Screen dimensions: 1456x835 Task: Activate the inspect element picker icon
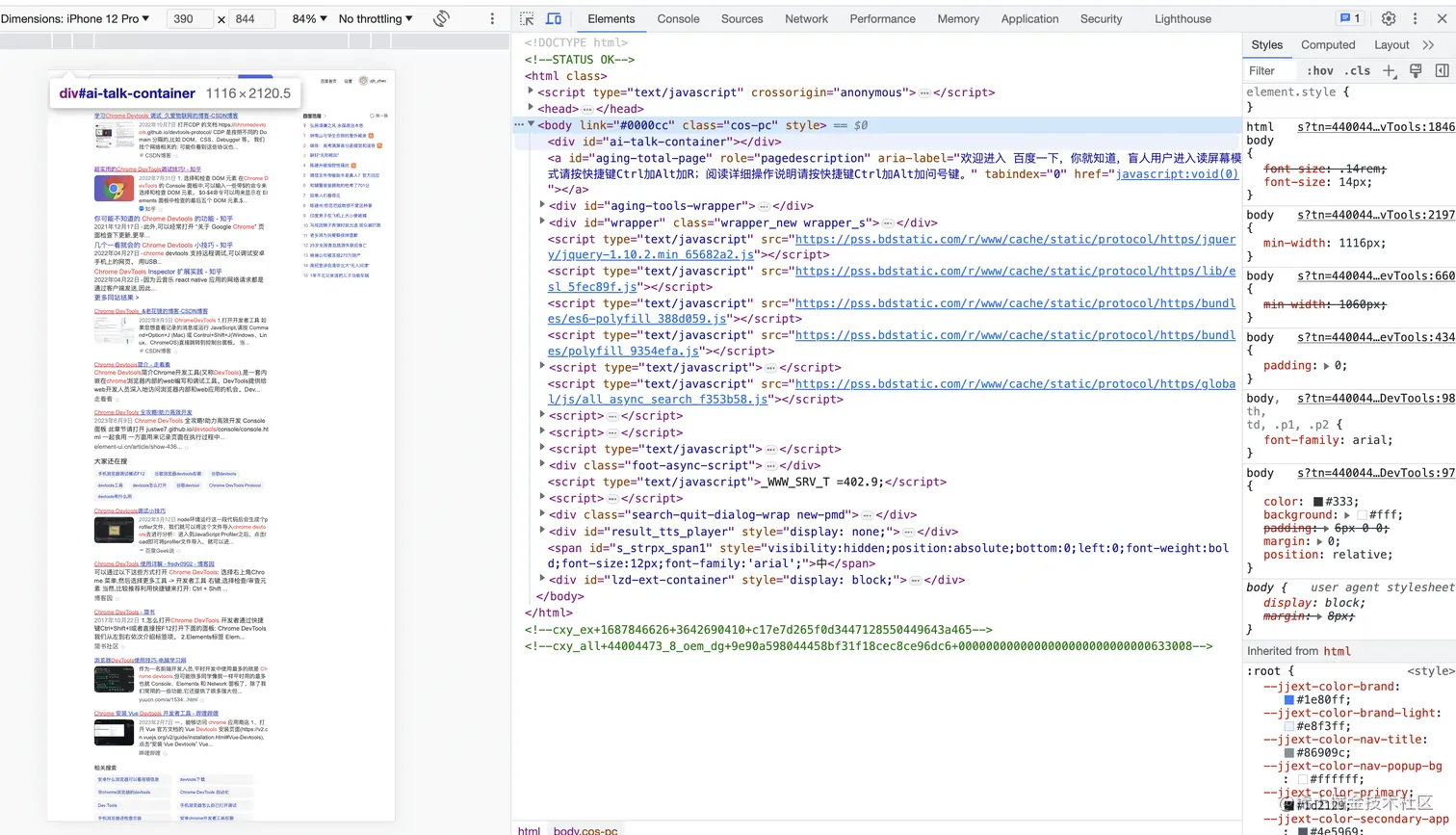coord(527,18)
